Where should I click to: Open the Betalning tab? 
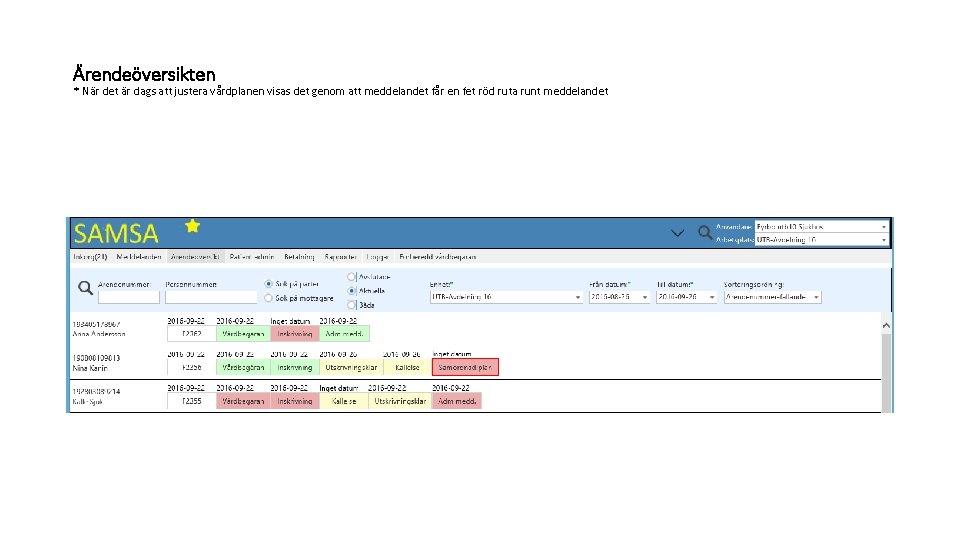click(x=299, y=257)
